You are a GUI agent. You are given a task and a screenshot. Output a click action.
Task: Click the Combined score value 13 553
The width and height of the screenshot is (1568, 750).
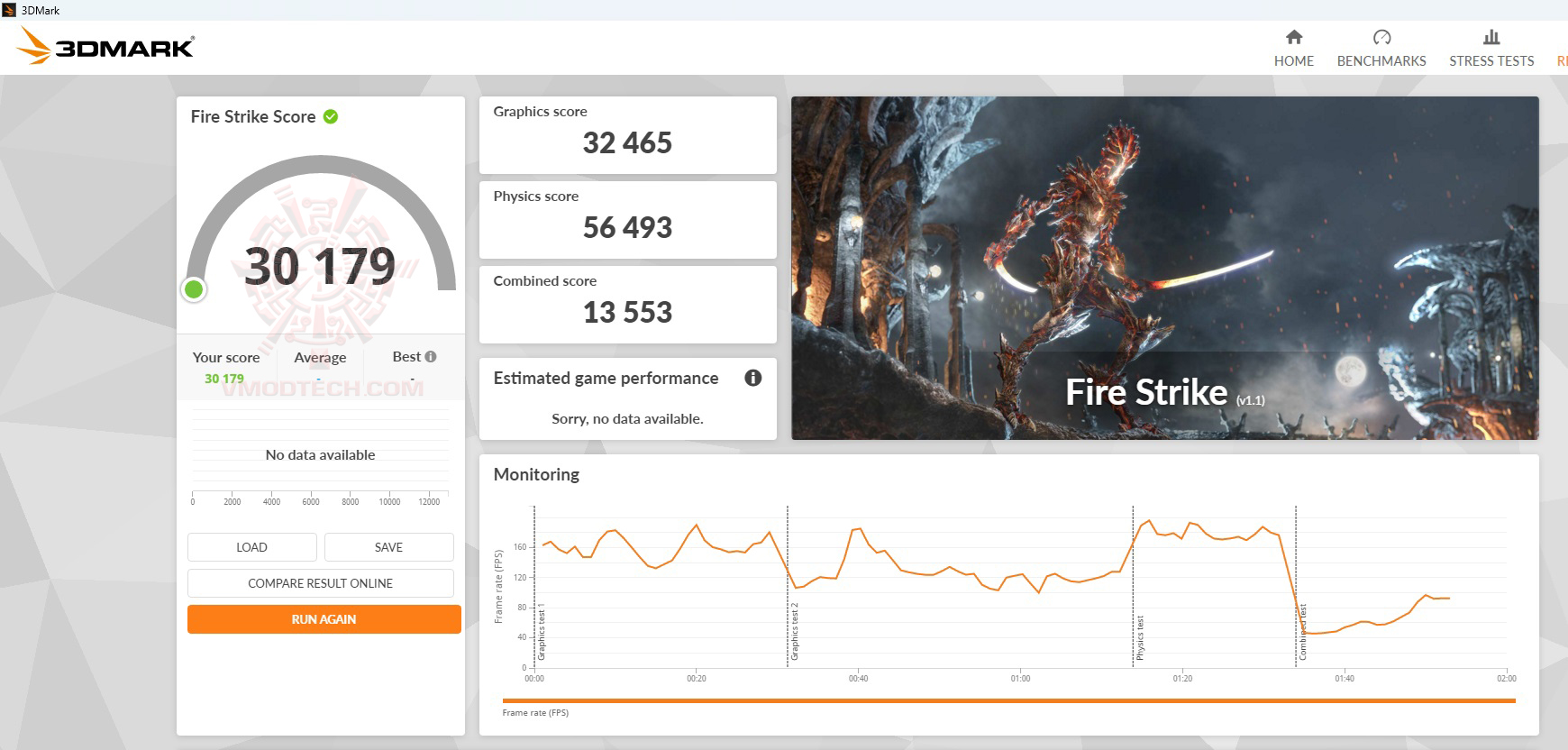coord(627,312)
